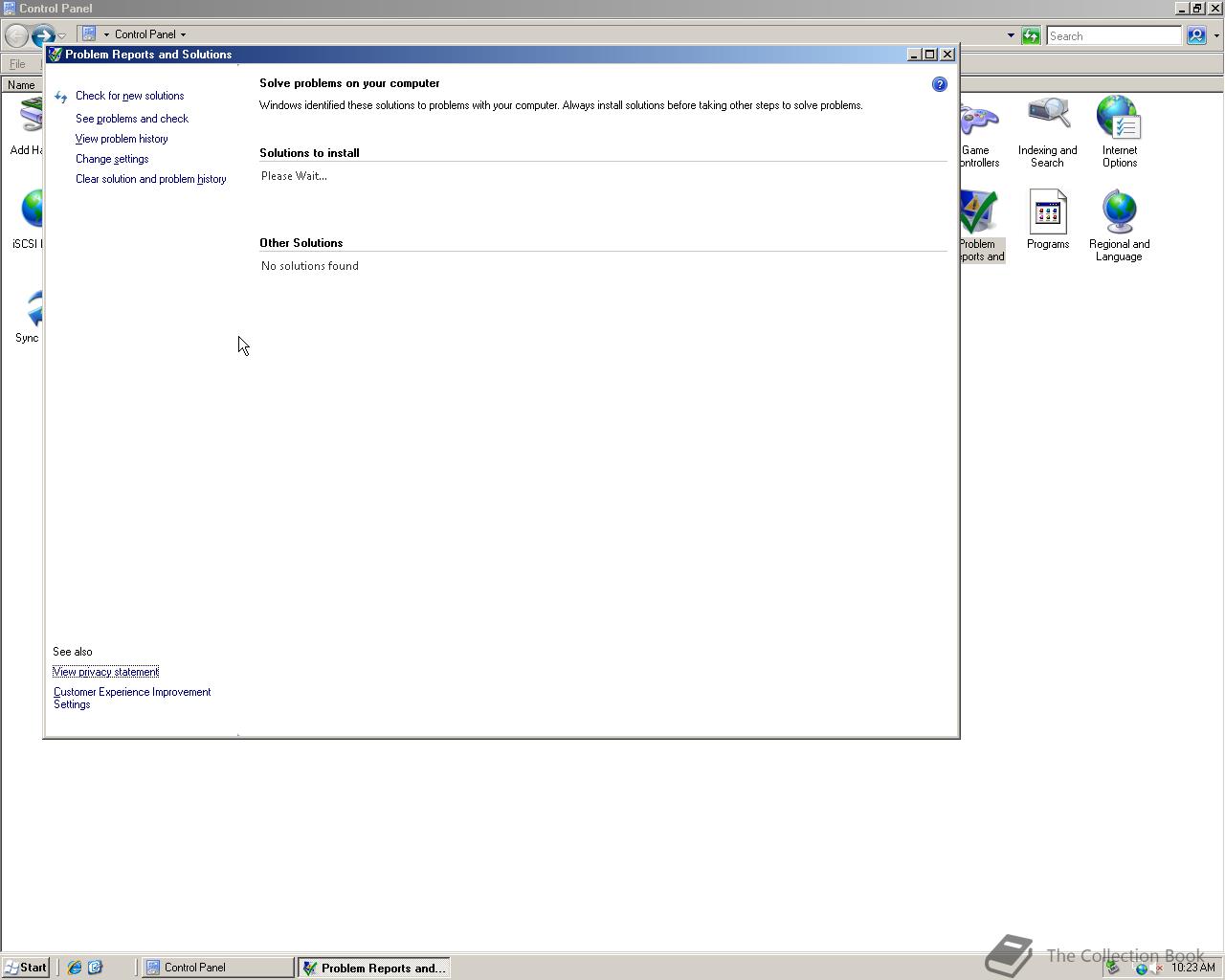The image size is (1225, 980).
Task: Click the second Quick Launch icon
Action: [95, 968]
